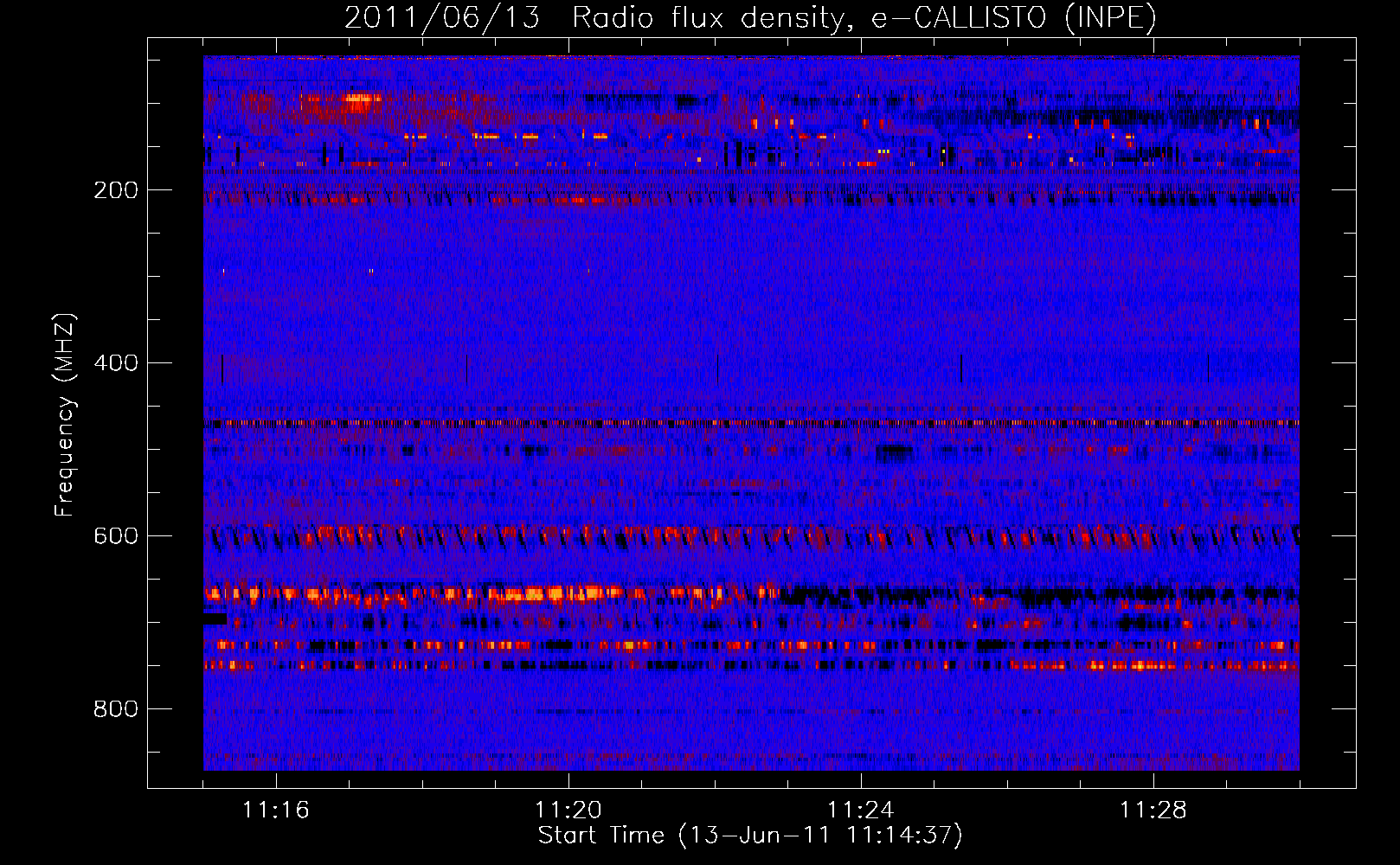Click the 200 frequency tick label

pyautogui.click(x=116, y=190)
